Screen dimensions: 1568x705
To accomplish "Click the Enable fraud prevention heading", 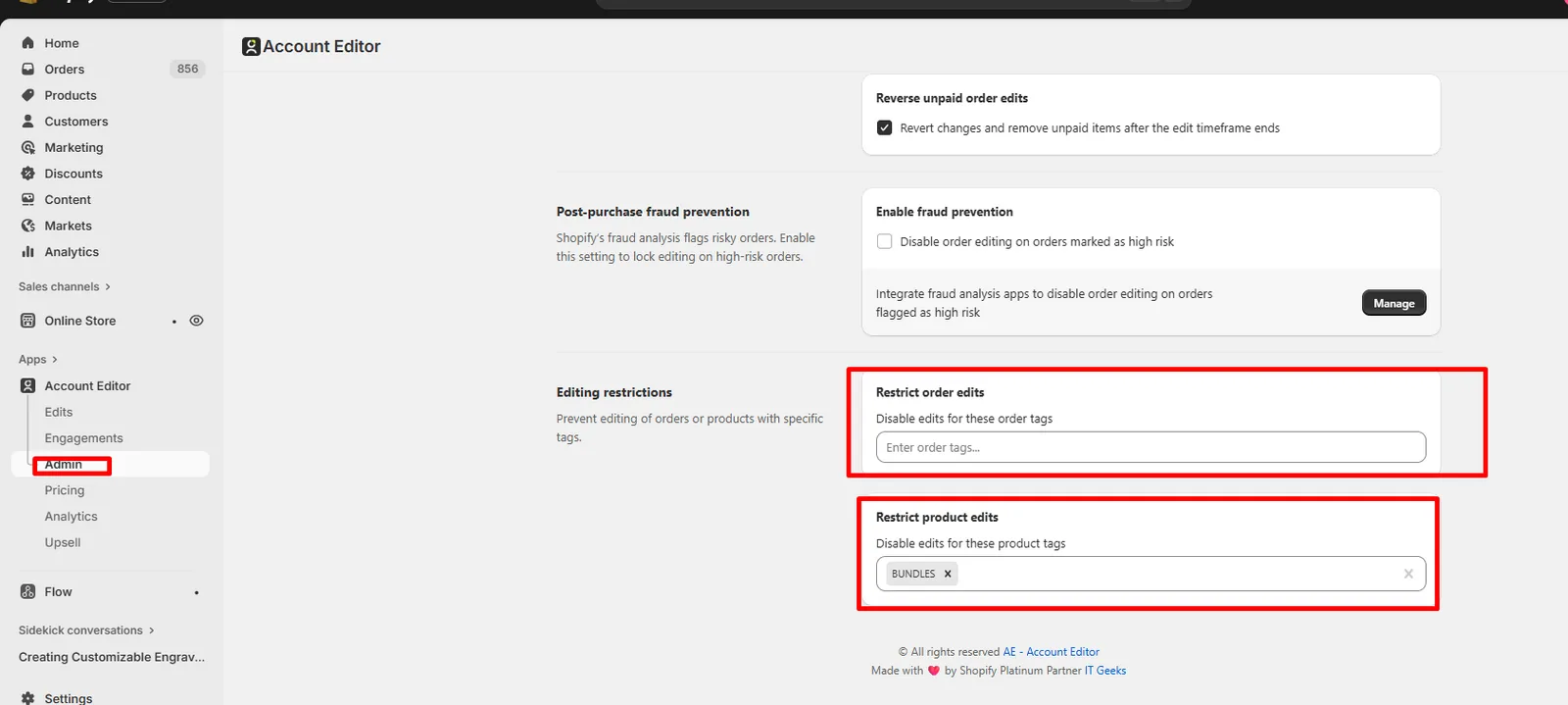I will tap(945, 212).
